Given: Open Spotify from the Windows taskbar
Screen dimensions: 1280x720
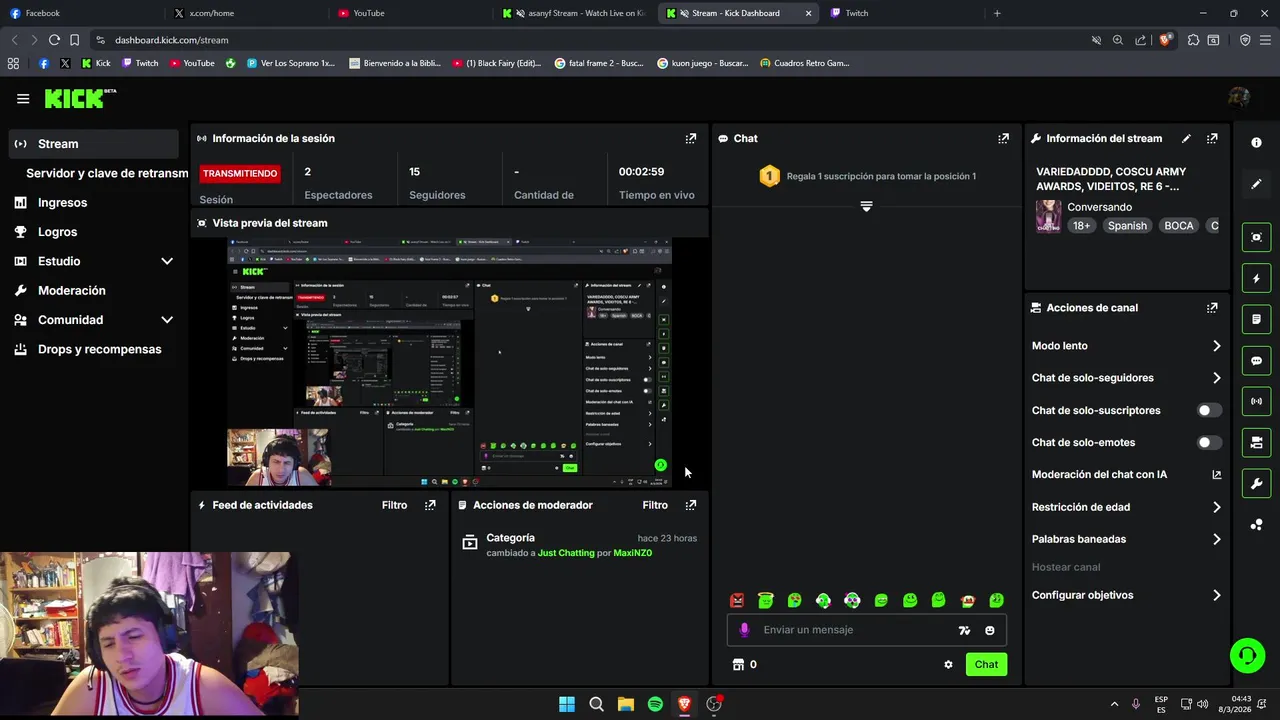Looking at the screenshot, I should coord(655,704).
